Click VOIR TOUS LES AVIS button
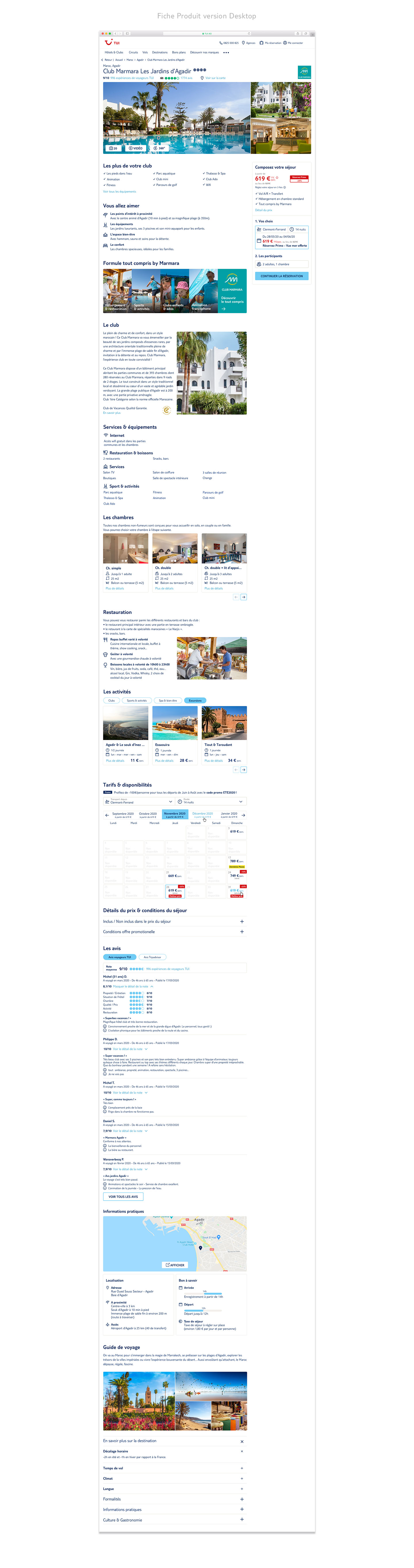 [123, 1197]
